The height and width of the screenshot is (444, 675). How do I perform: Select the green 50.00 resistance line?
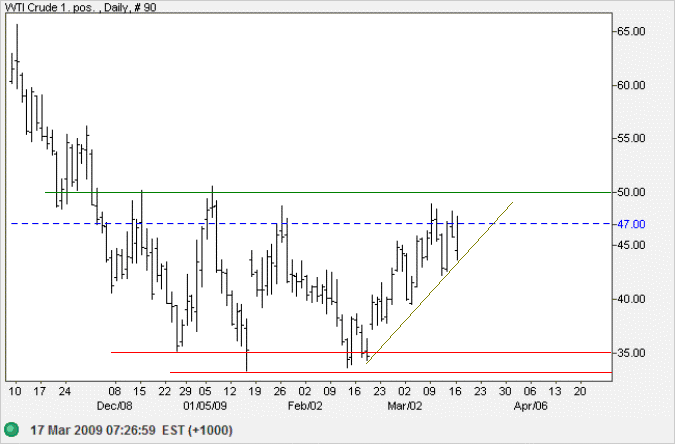328,192
